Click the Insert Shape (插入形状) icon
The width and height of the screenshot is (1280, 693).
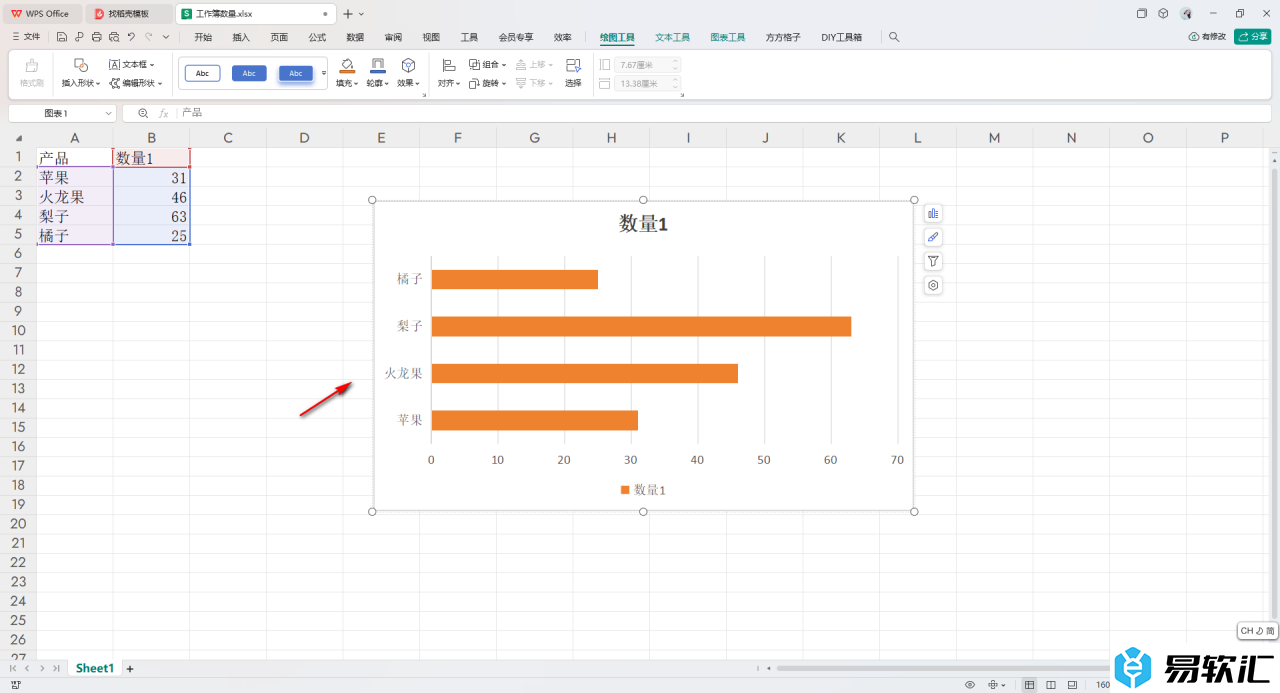pos(81,65)
